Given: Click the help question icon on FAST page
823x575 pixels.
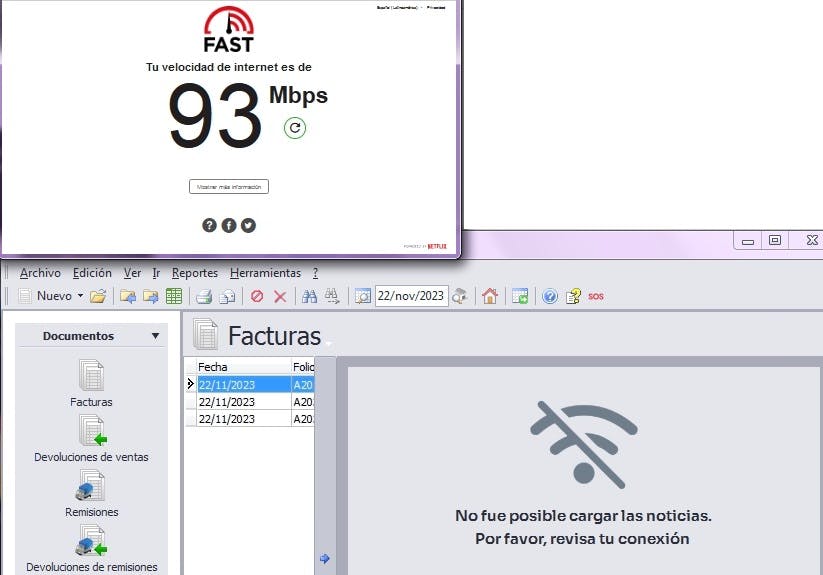Looking at the screenshot, I should coord(209,225).
